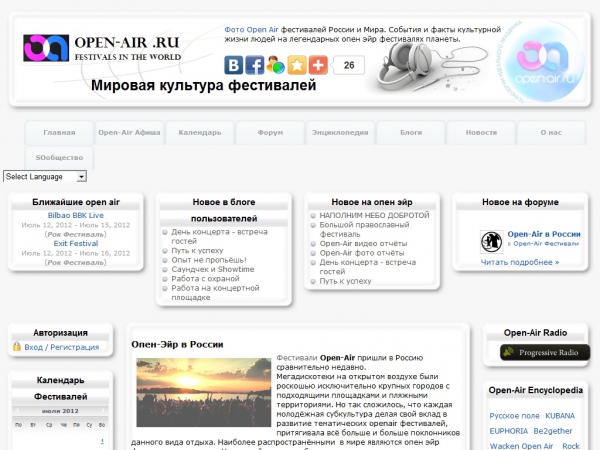Open blog post Работа с охраной
This screenshot has width=600, height=450.
[x=205, y=279]
